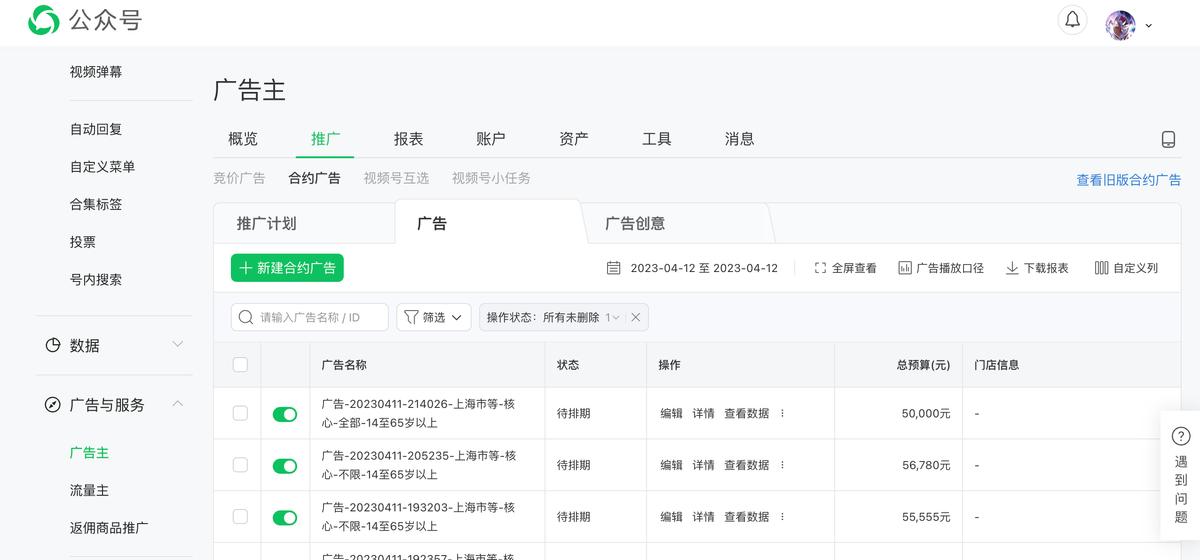This screenshot has width=1200, height=560.
Task: Select the 视频号小任务 sub-tab
Action: (491, 178)
